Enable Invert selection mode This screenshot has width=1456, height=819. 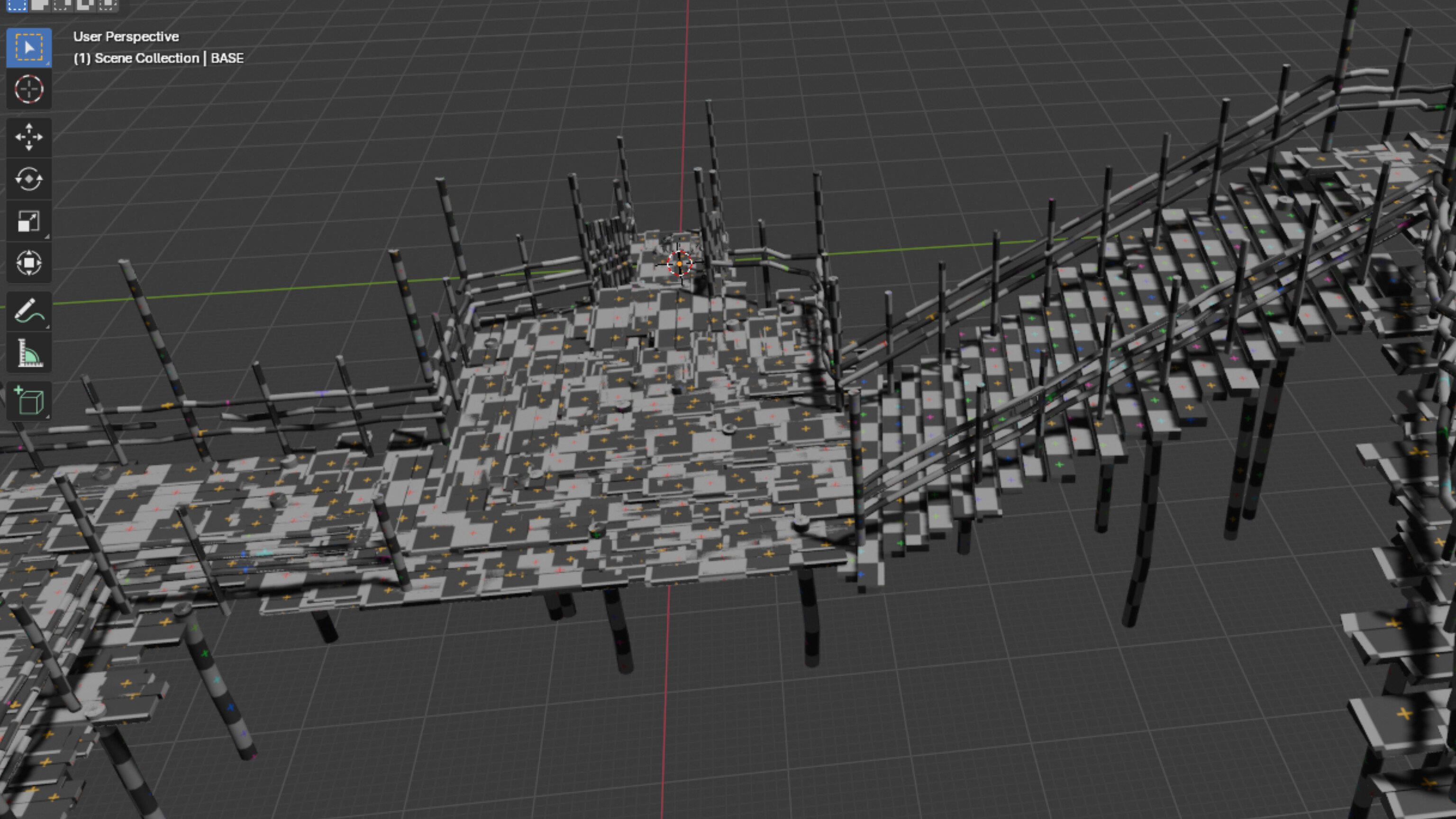[x=85, y=5]
